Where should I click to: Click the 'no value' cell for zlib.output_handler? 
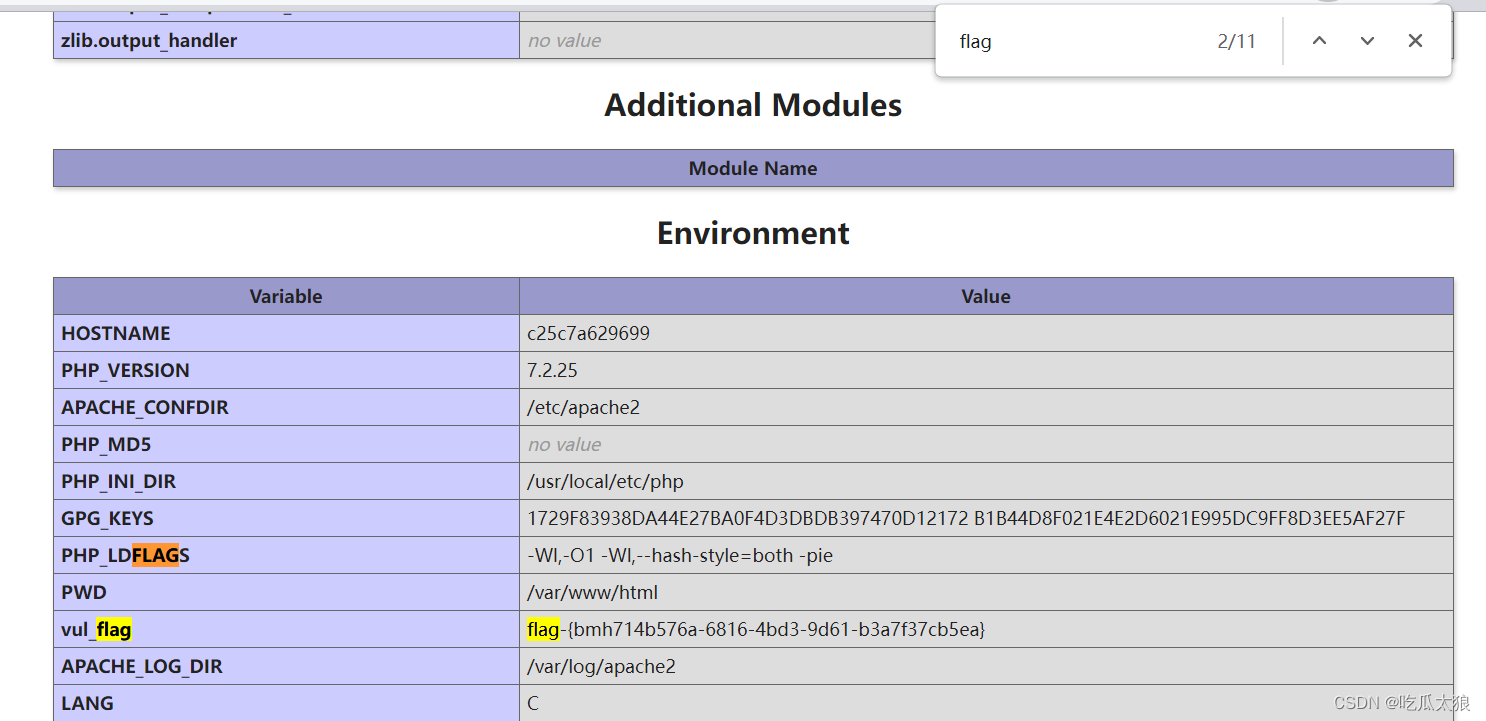(x=728, y=41)
